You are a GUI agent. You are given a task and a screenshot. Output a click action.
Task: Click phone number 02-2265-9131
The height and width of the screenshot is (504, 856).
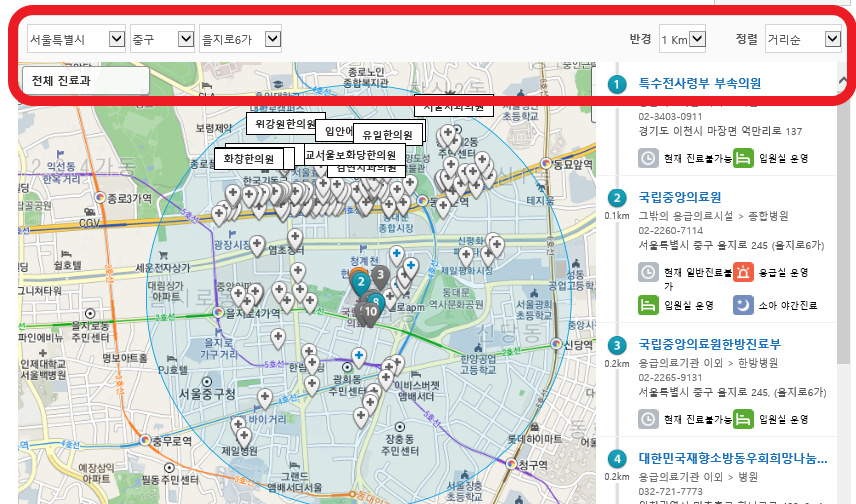(670, 377)
